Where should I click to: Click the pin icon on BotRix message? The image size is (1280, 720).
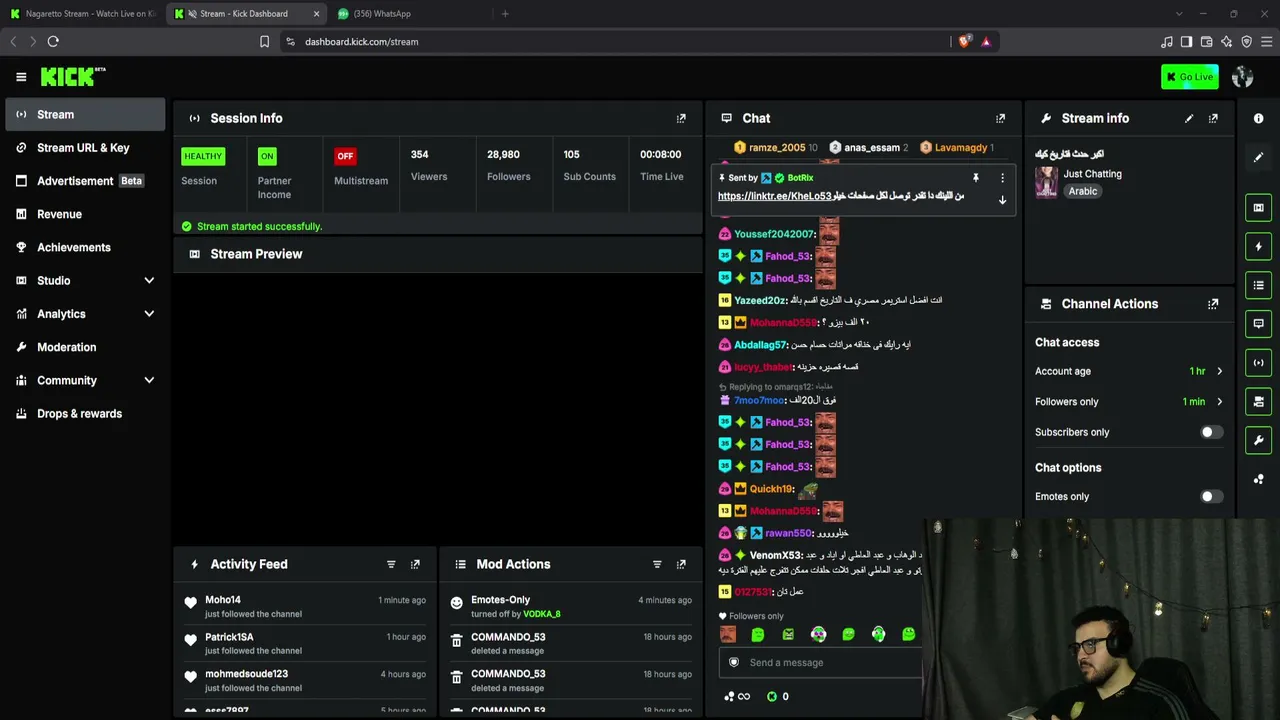[976, 178]
